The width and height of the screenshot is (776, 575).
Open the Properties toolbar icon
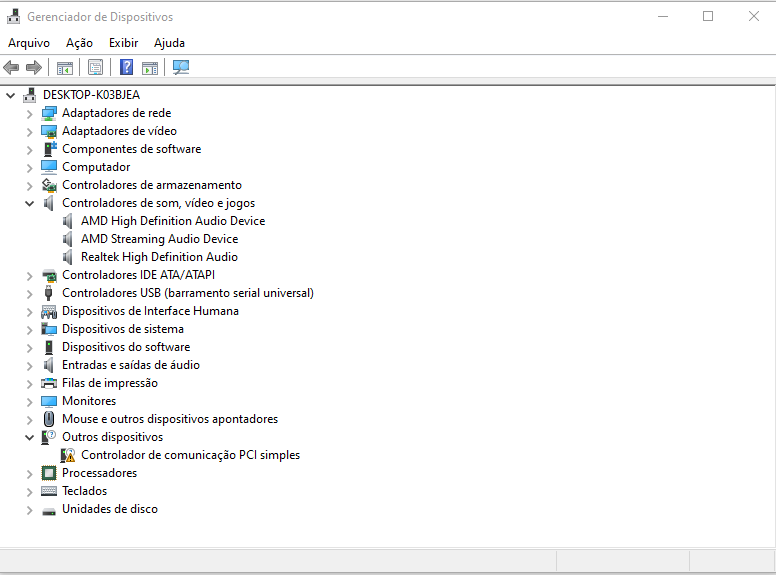coord(96,67)
